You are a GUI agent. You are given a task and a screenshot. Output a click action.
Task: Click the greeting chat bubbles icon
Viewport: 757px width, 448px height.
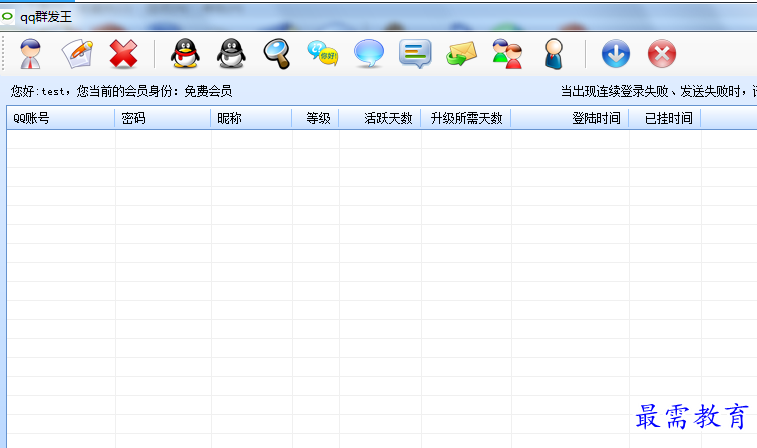pos(323,54)
